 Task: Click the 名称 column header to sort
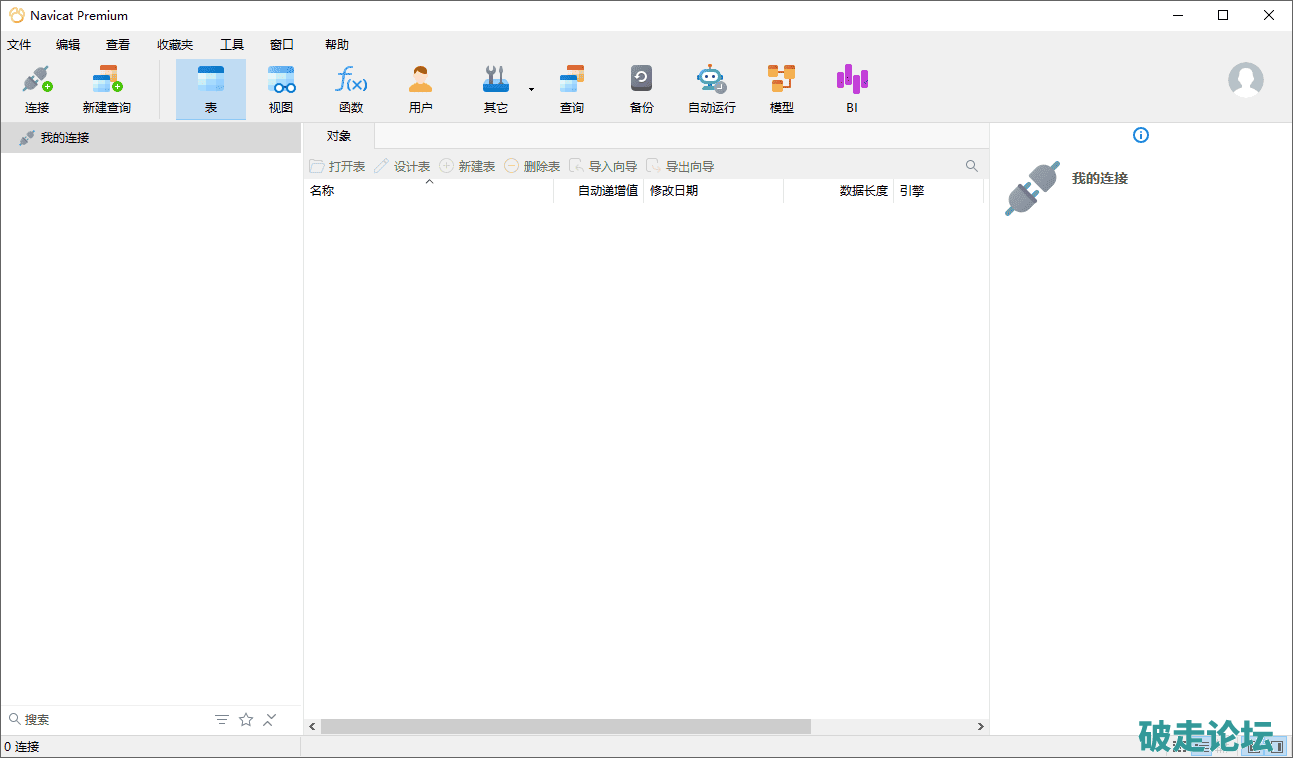coord(322,191)
